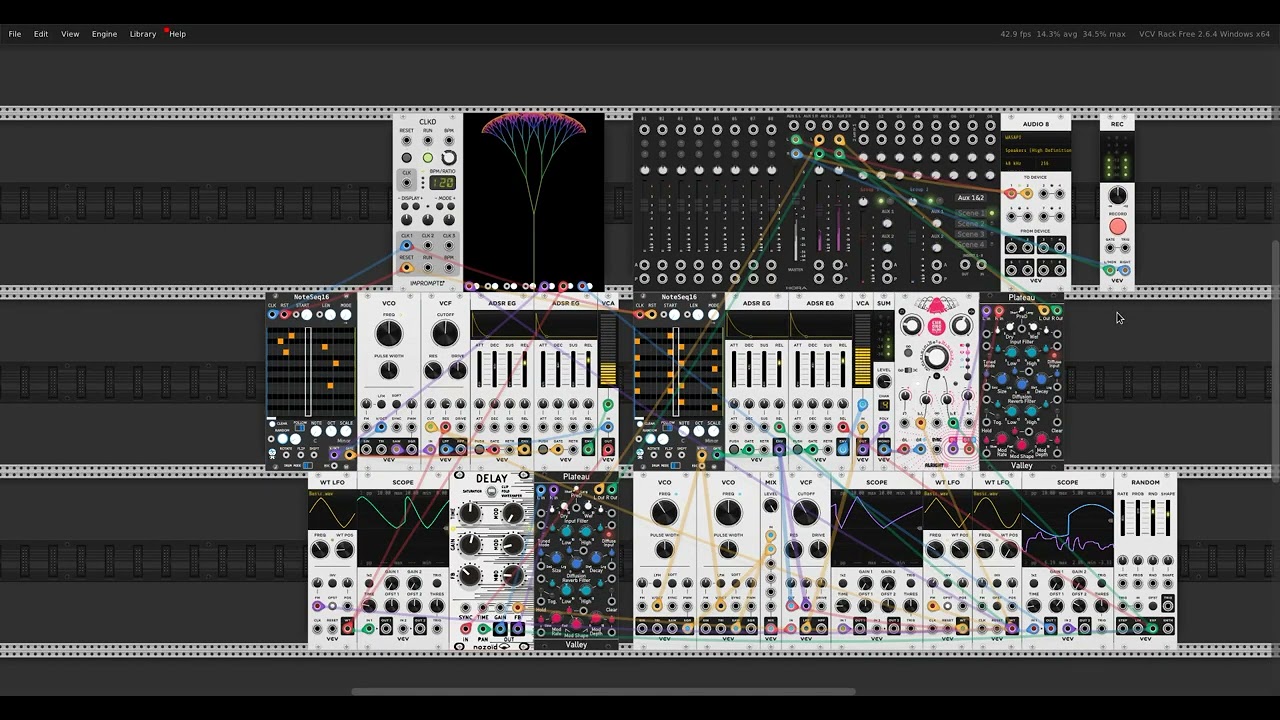Image resolution: width=1280 pixels, height=720 pixels.
Task: Click the DRIVE knob on middle-row VCF
Action: tap(458, 371)
